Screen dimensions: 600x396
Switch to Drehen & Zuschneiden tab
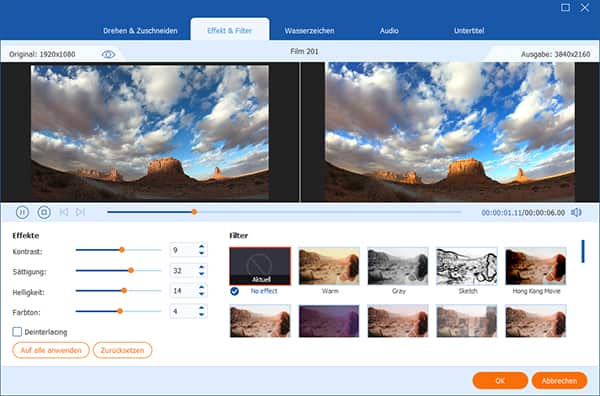click(140, 31)
